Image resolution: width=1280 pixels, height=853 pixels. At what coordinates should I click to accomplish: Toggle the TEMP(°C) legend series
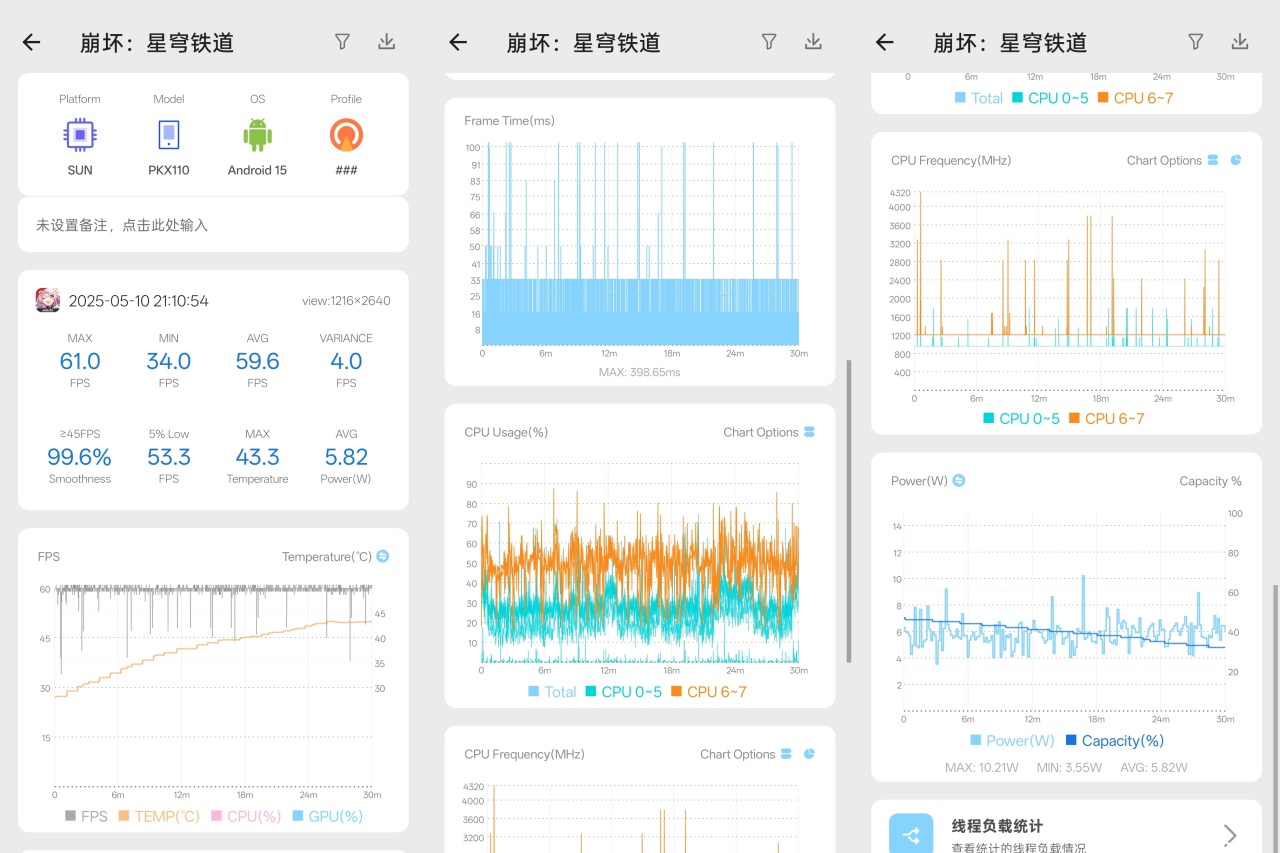pyautogui.click(x=160, y=816)
